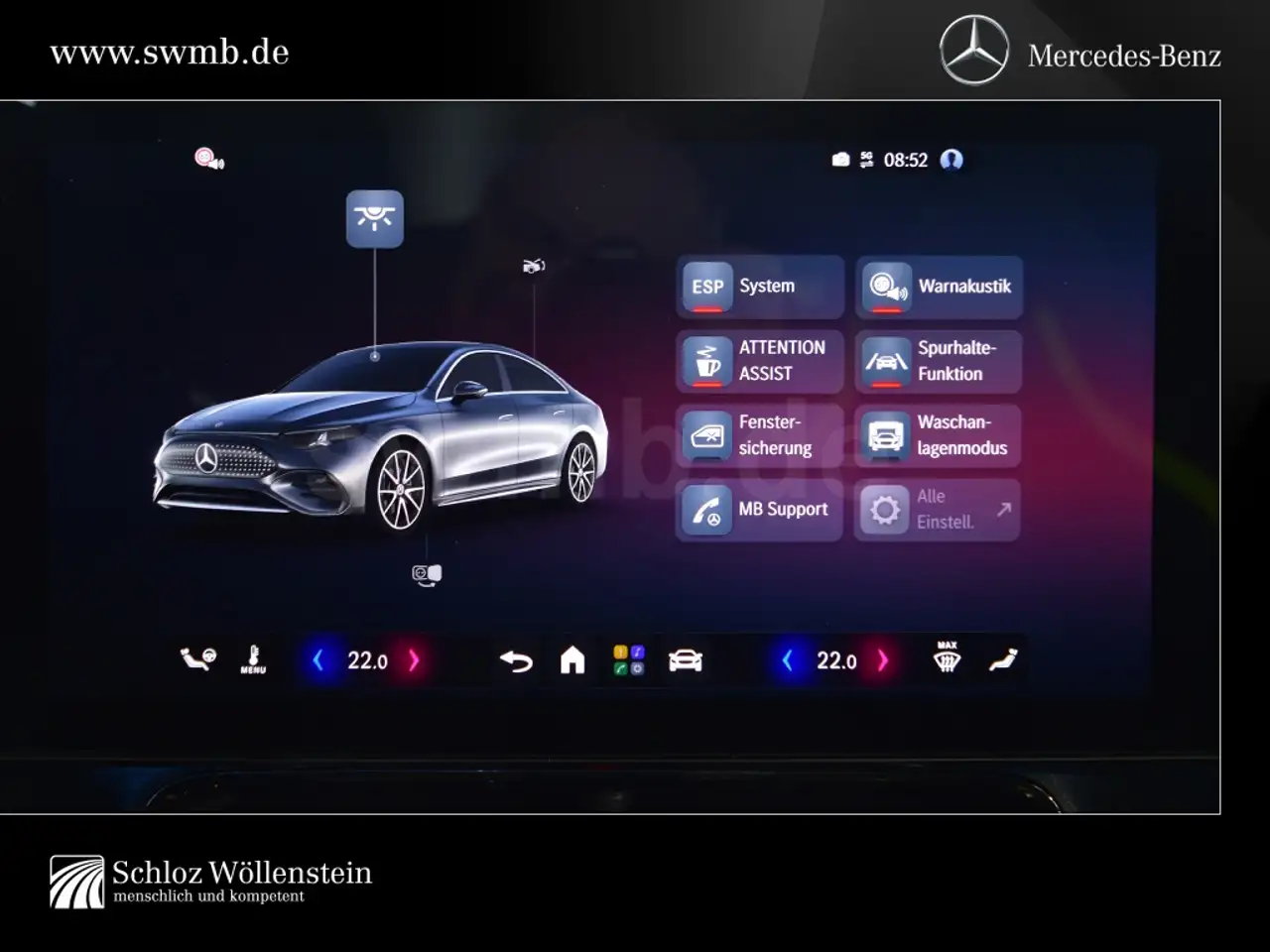The height and width of the screenshot is (952, 1270).
Task: Tap the camera status icon
Action: (x=840, y=160)
